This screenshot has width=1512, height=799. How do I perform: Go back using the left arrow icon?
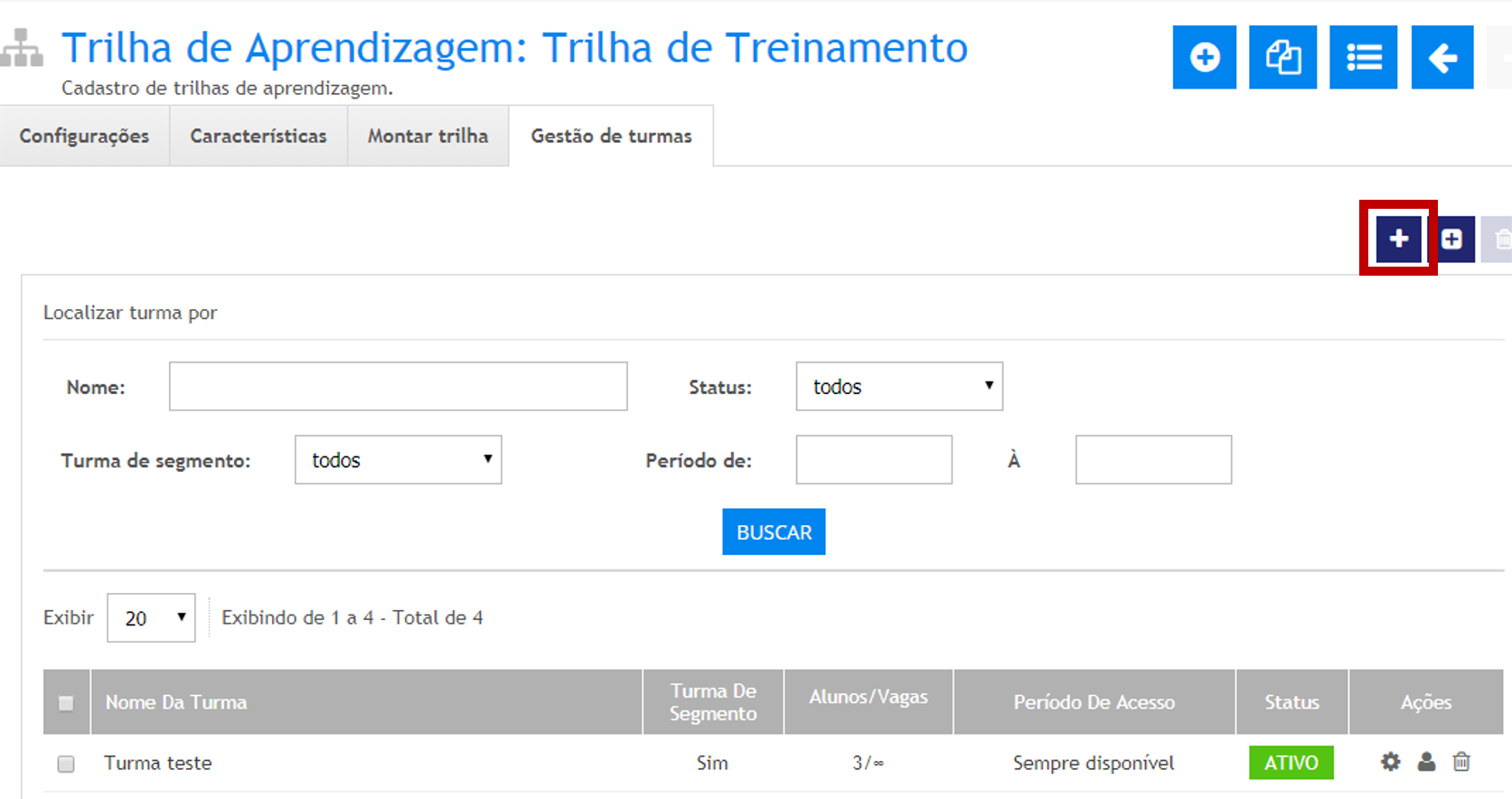(1442, 58)
